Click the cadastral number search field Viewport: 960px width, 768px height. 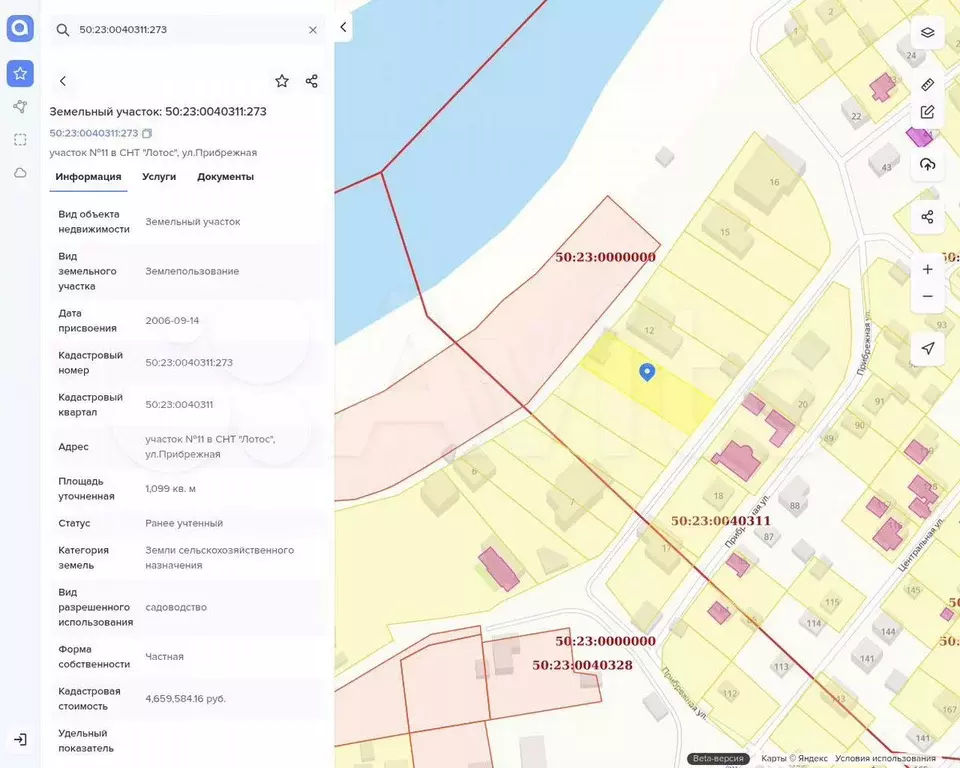click(x=187, y=29)
